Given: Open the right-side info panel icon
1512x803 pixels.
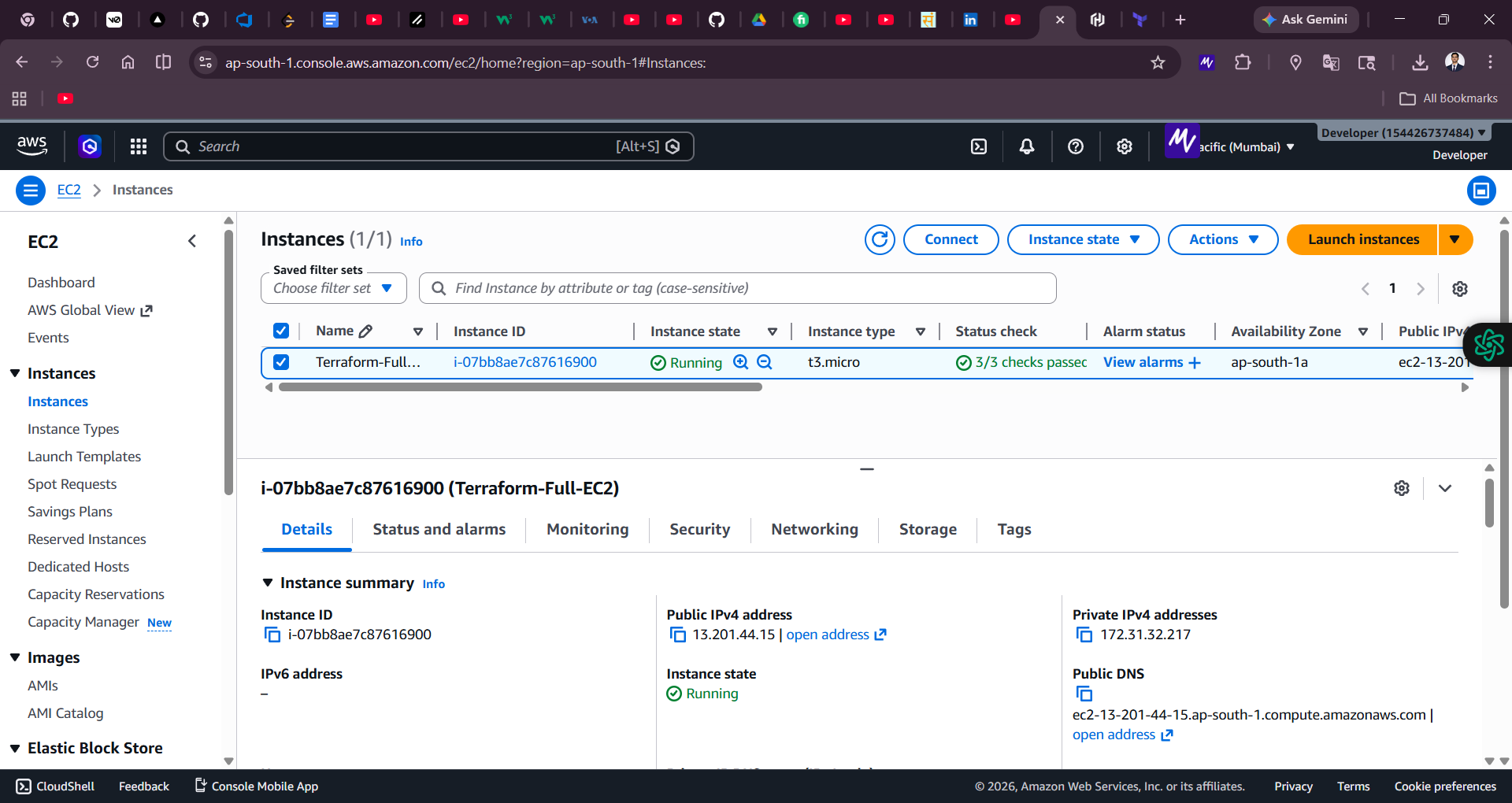Looking at the screenshot, I should coord(1481,191).
